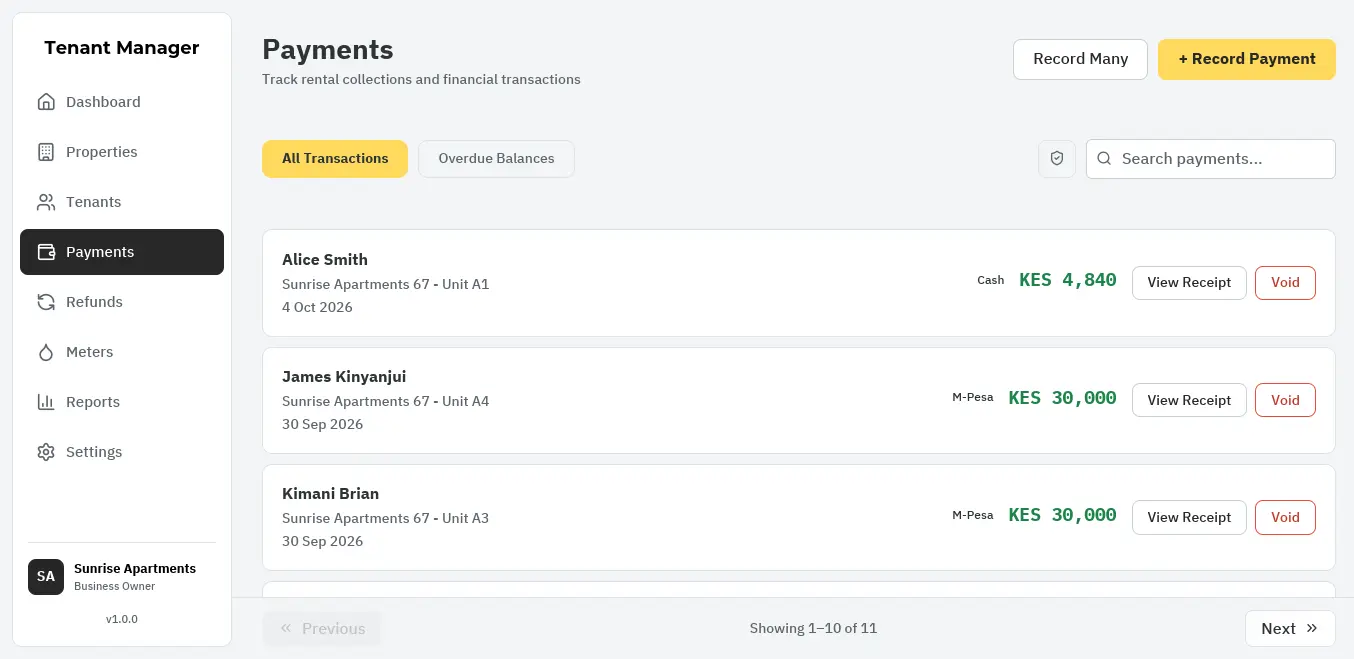The image size is (1354, 659).
Task: Go to Settings in the sidebar
Action: pyautogui.click(x=122, y=452)
